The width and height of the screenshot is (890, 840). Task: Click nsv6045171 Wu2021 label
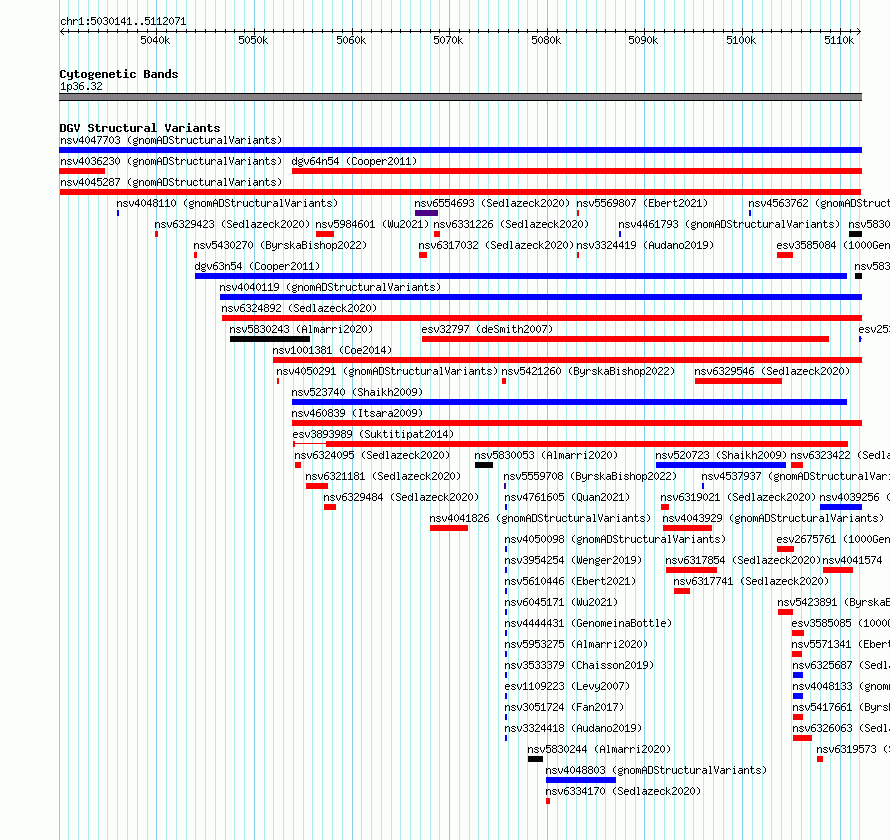[x=561, y=602]
